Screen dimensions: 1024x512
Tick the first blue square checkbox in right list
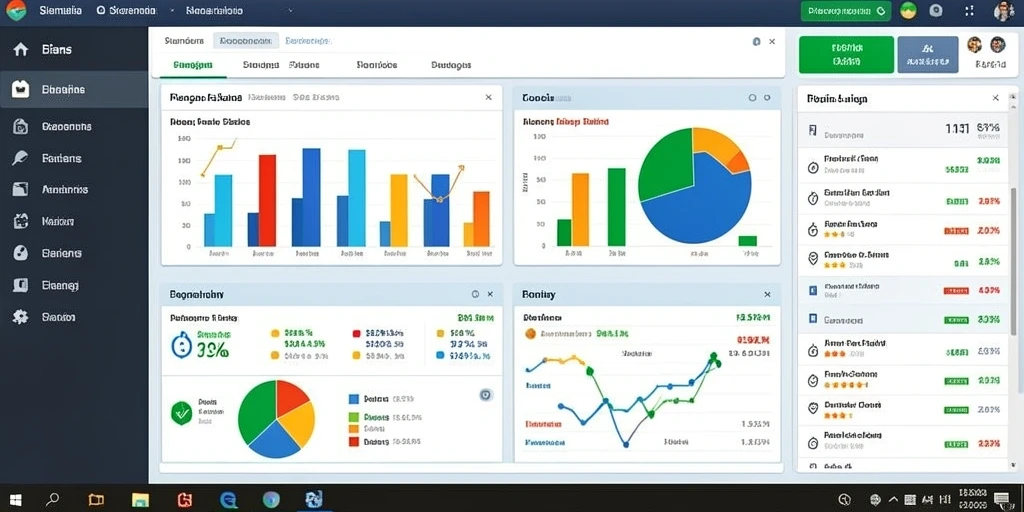(813, 289)
